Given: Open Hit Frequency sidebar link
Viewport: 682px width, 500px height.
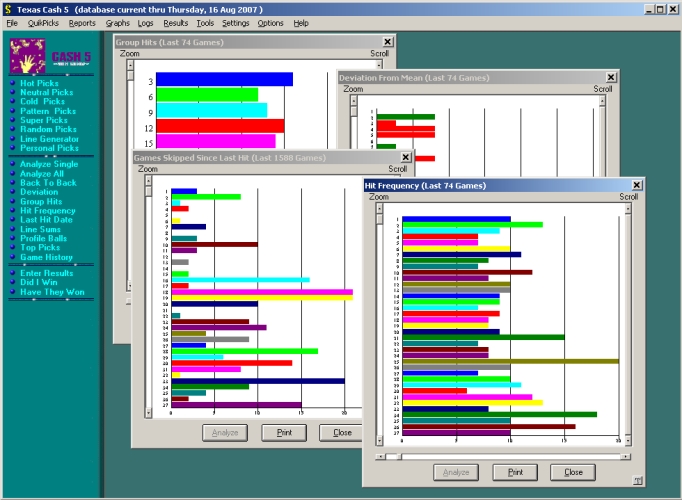Looking at the screenshot, I should [47, 210].
